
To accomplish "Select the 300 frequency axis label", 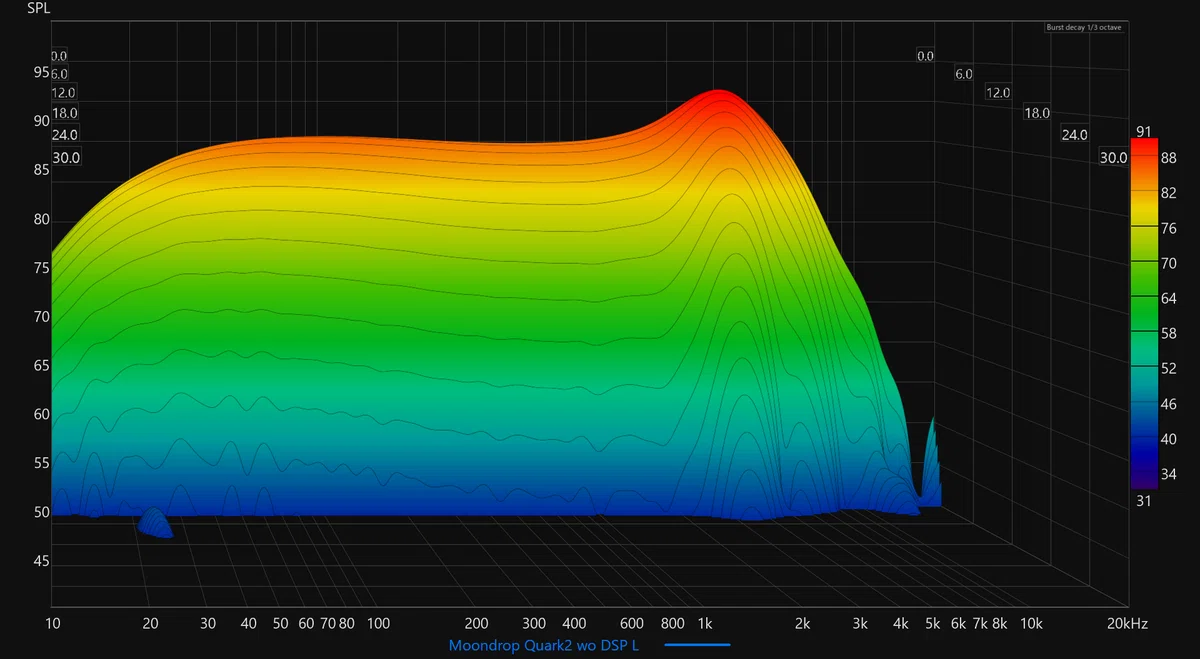I will (534, 624).
